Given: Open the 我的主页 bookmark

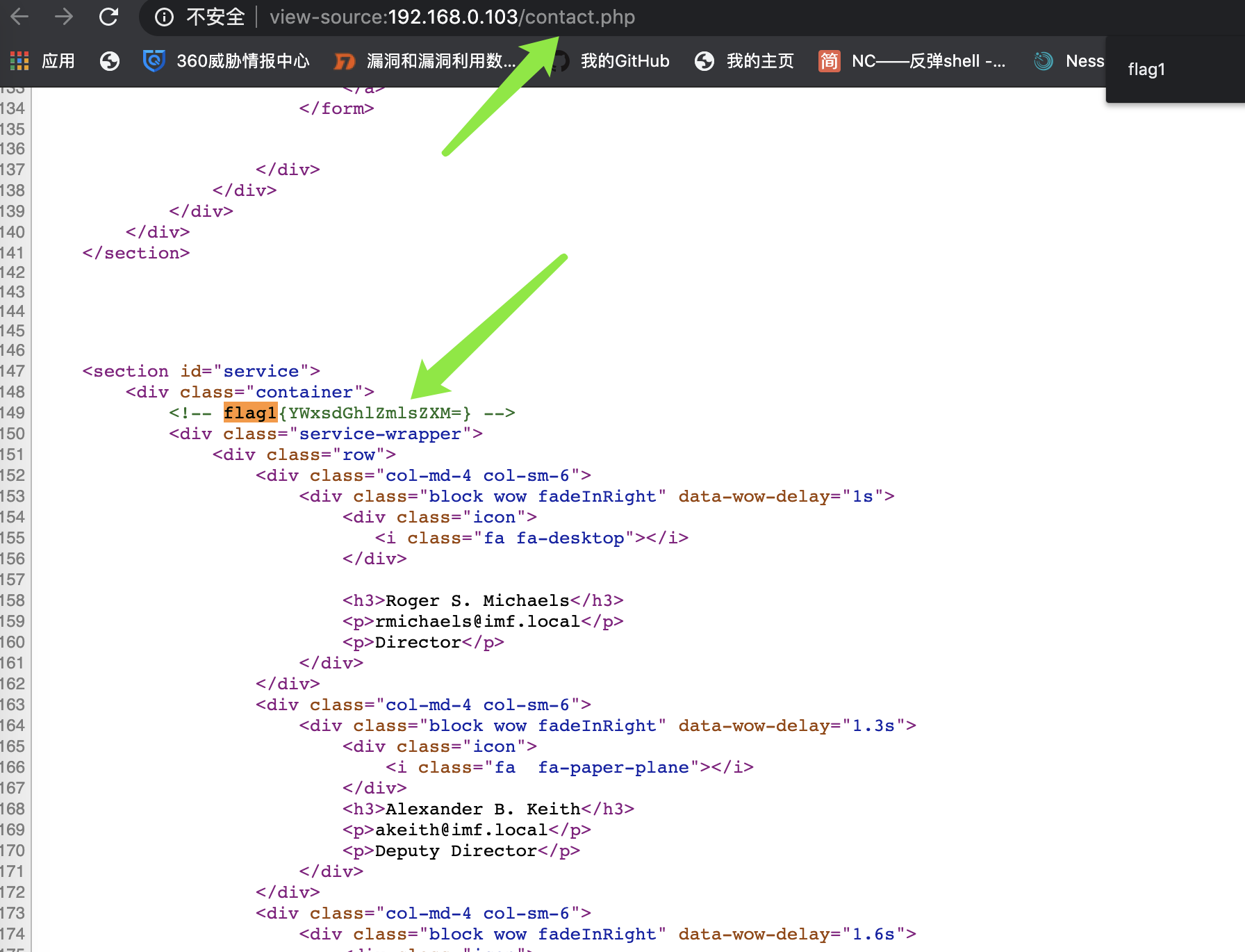Looking at the screenshot, I should tap(744, 61).
